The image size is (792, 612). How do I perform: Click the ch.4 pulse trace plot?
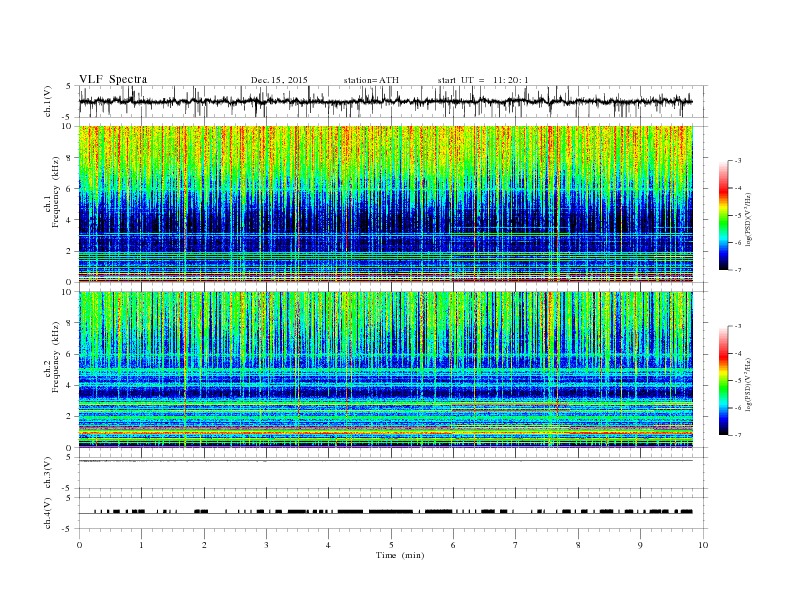(393, 513)
